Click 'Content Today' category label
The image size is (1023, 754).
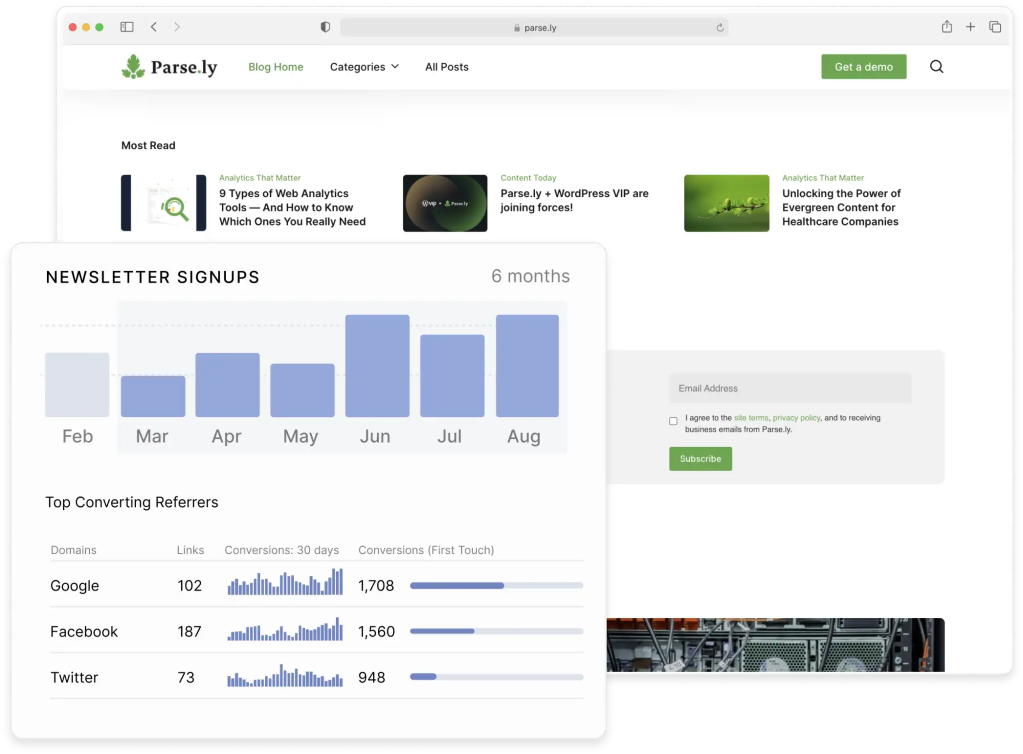click(x=528, y=177)
